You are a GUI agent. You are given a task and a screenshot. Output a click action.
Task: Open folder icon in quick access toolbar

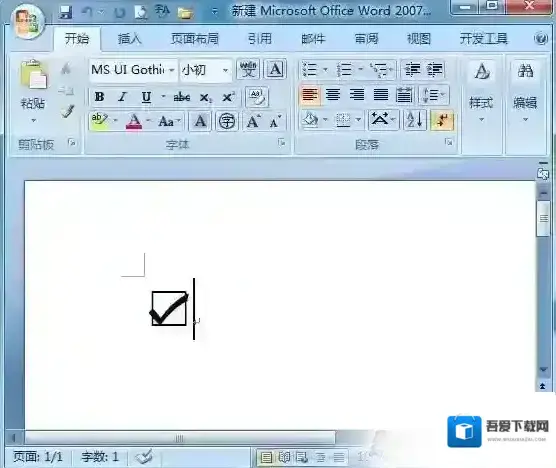[185, 13]
